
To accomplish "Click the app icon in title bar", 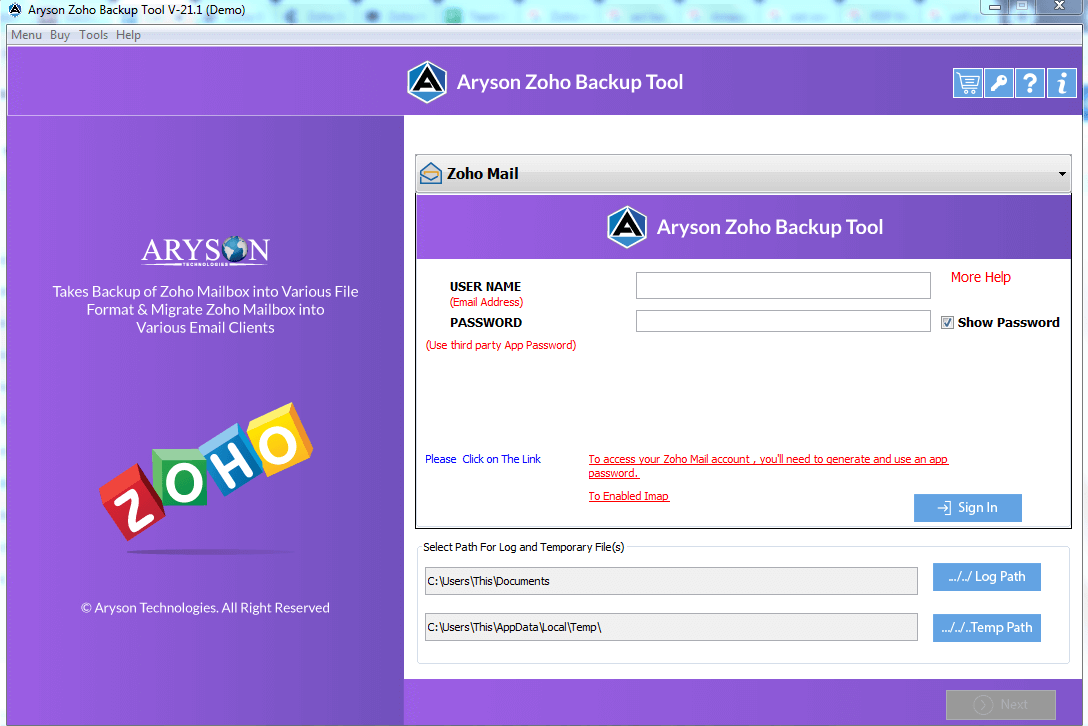I will click(x=15, y=10).
